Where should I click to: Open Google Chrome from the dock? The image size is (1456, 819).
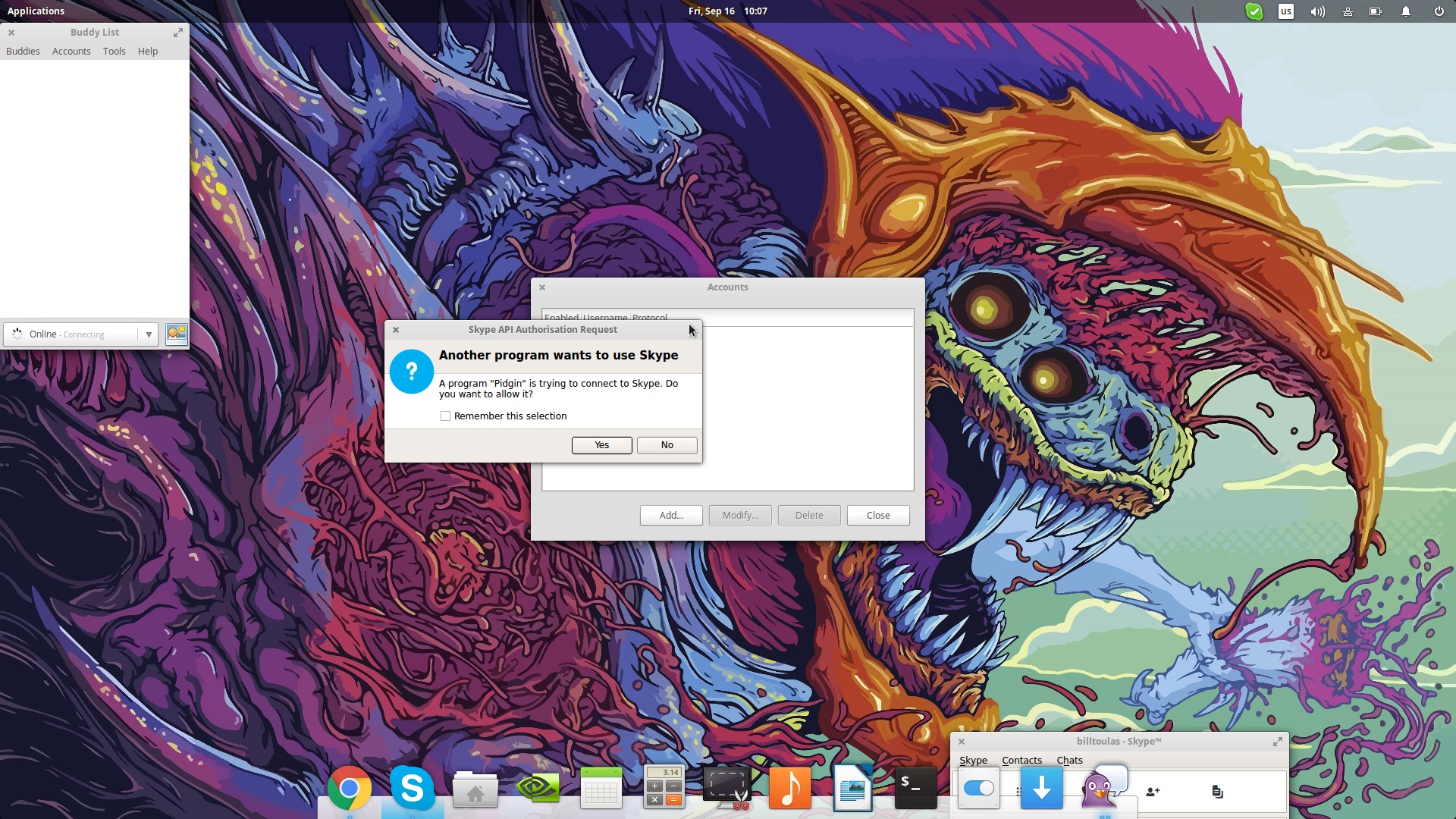coord(349,789)
